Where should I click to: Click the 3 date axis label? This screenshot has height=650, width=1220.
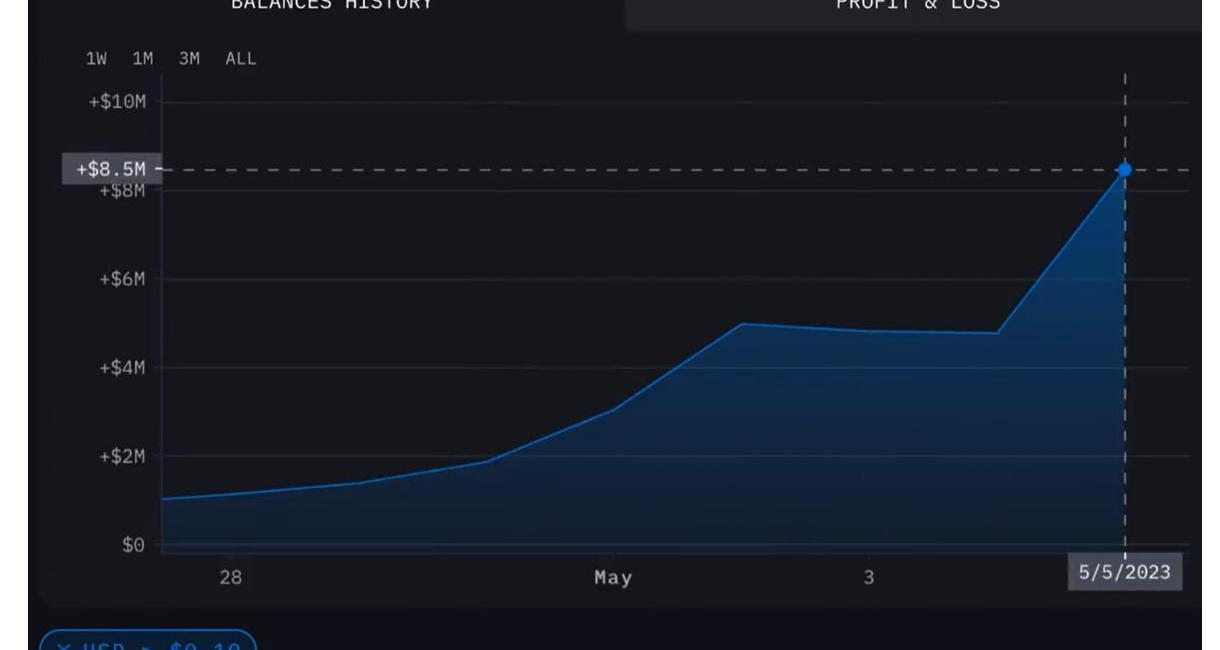(x=868, y=577)
